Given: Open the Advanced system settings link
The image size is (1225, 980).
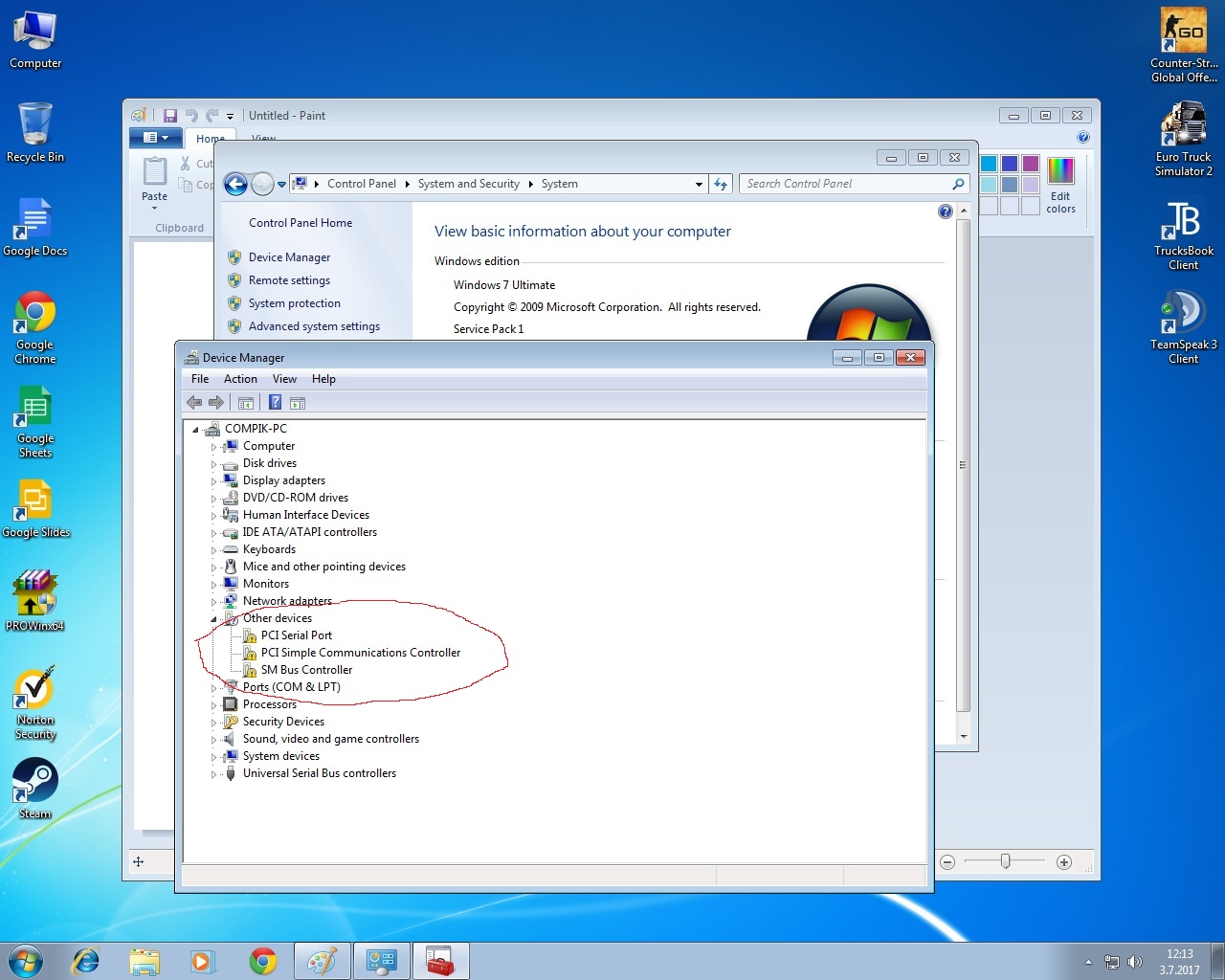Looking at the screenshot, I should point(314,326).
